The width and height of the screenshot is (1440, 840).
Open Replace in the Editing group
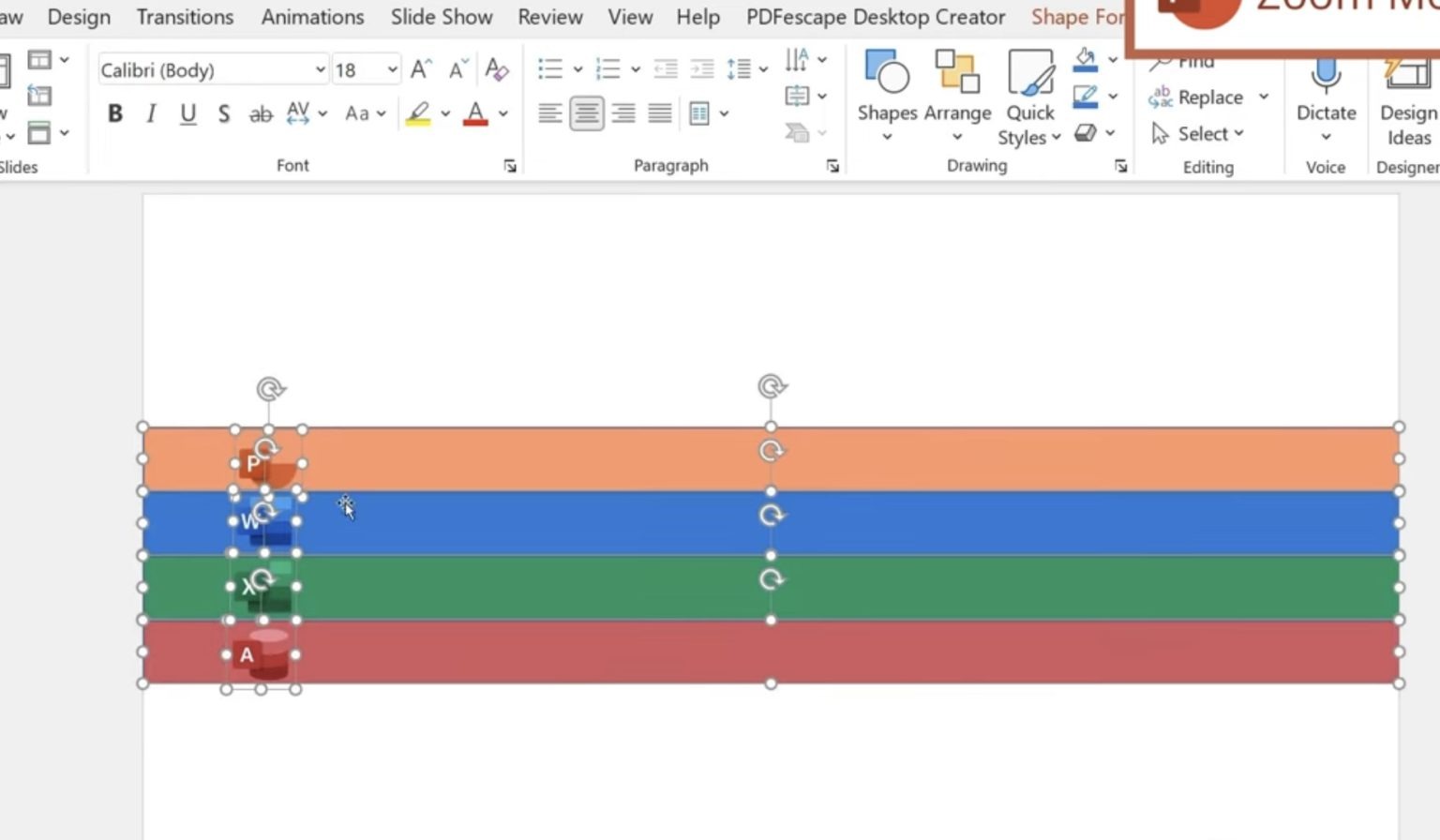(1209, 97)
